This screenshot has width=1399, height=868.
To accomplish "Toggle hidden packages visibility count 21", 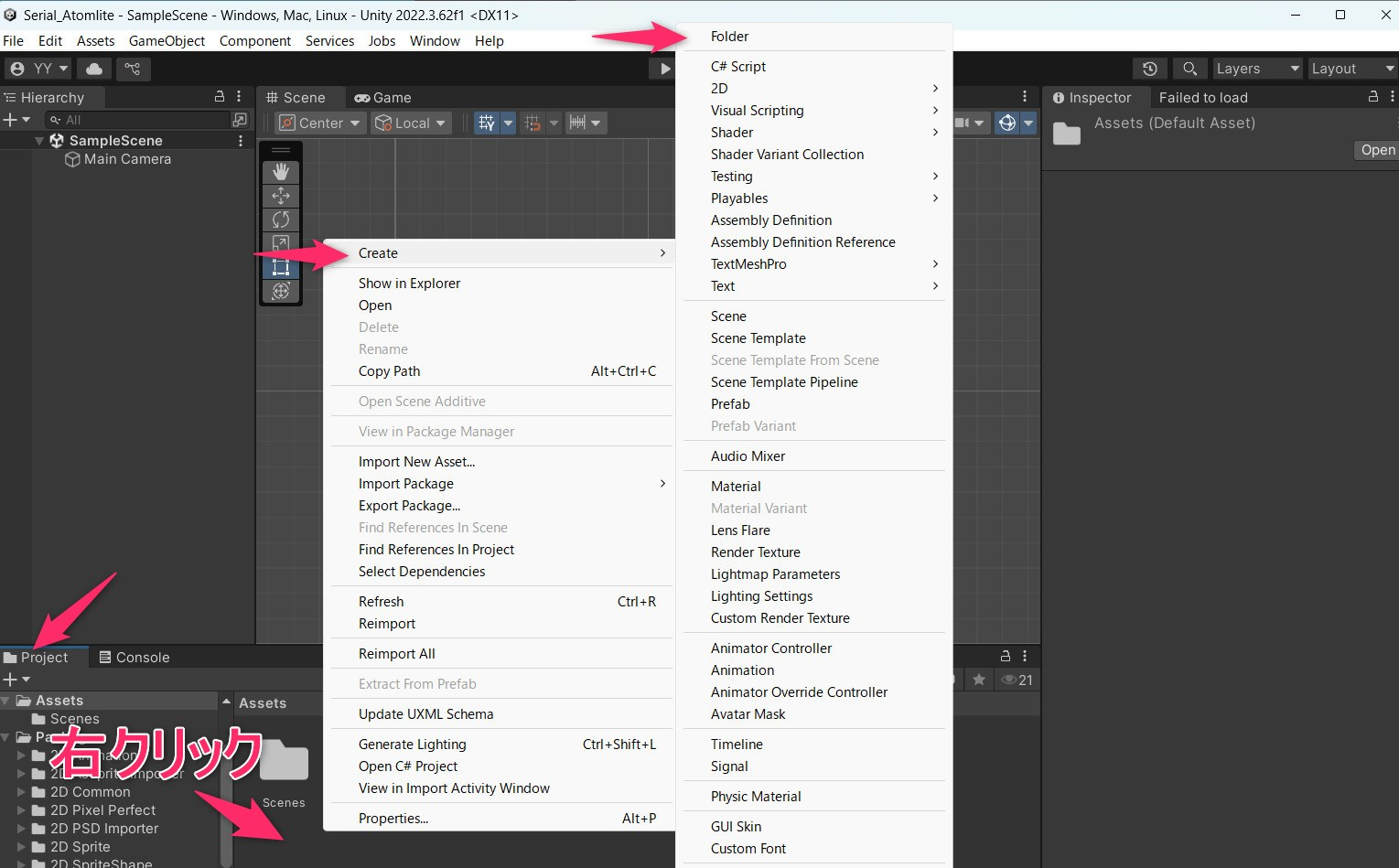I will pos(1017,680).
